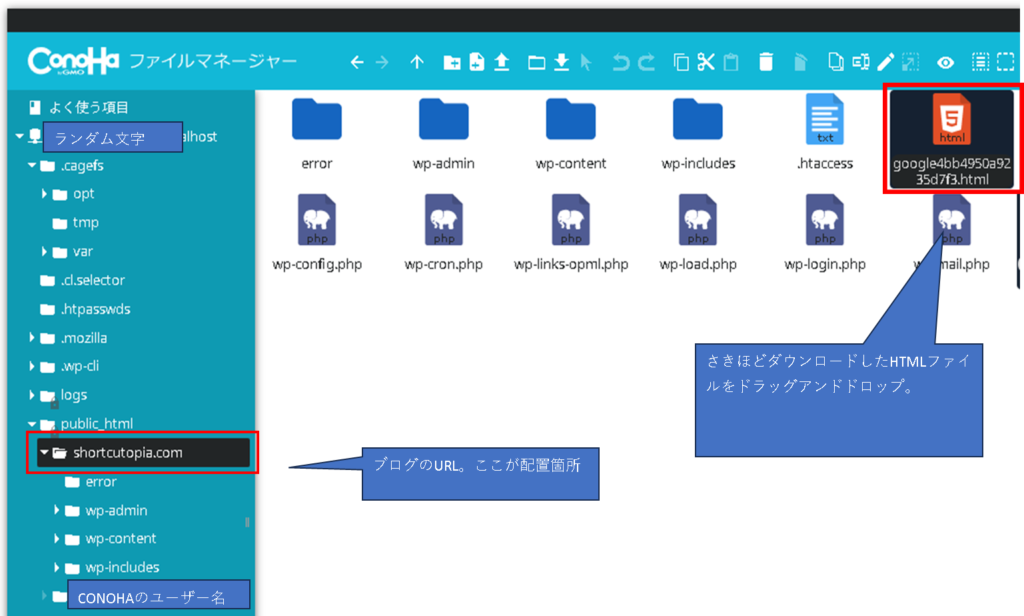
Task: Create a new folder
Action: [x=452, y=62]
